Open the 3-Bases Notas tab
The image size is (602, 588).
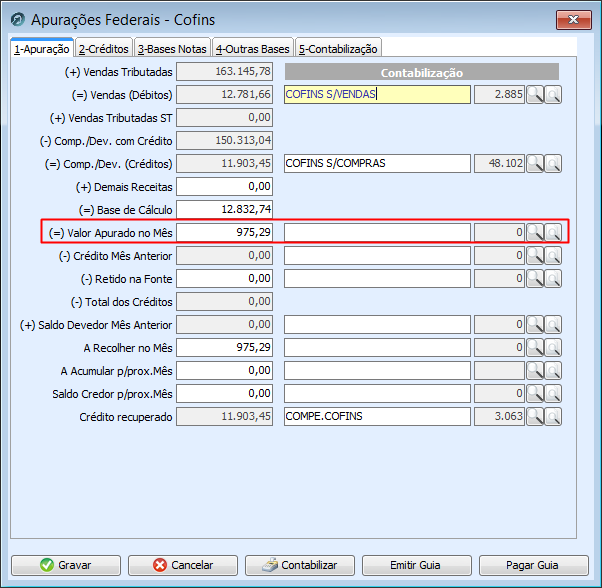click(x=172, y=48)
